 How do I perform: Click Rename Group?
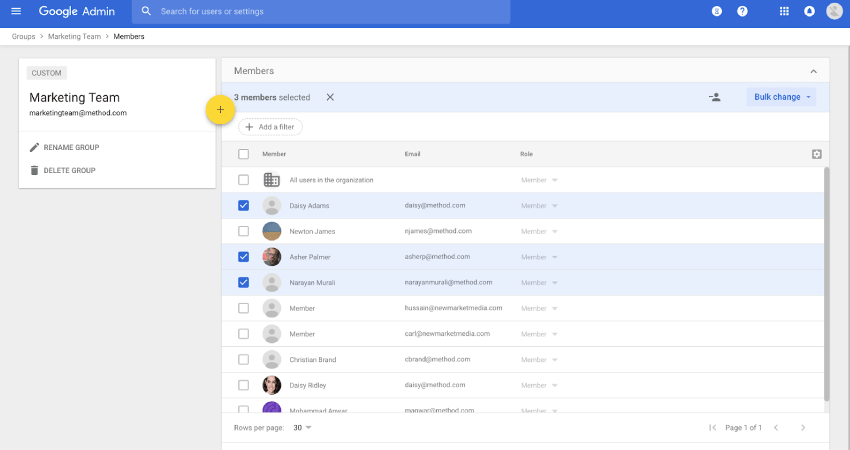pos(70,148)
